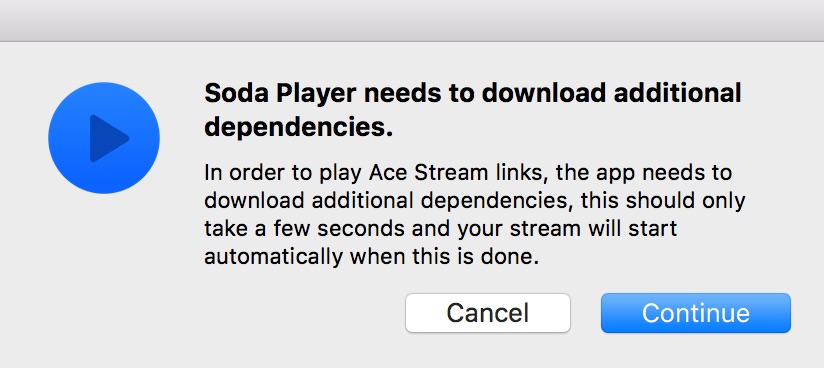Abort the dependency download via Cancel
The height and width of the screenshot is (368, 824).
pyautogui.click(x=488, y=313)
